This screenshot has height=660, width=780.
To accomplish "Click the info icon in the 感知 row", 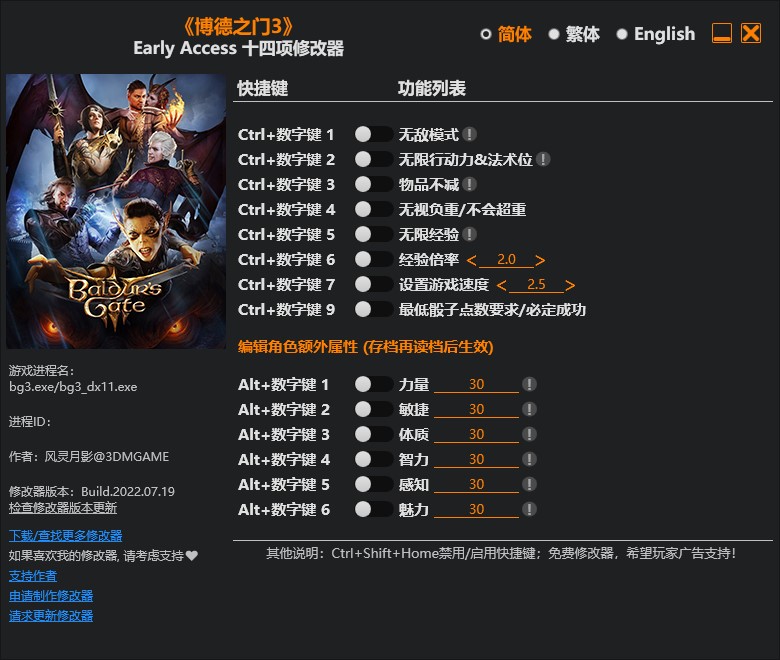I will [529, 484].
